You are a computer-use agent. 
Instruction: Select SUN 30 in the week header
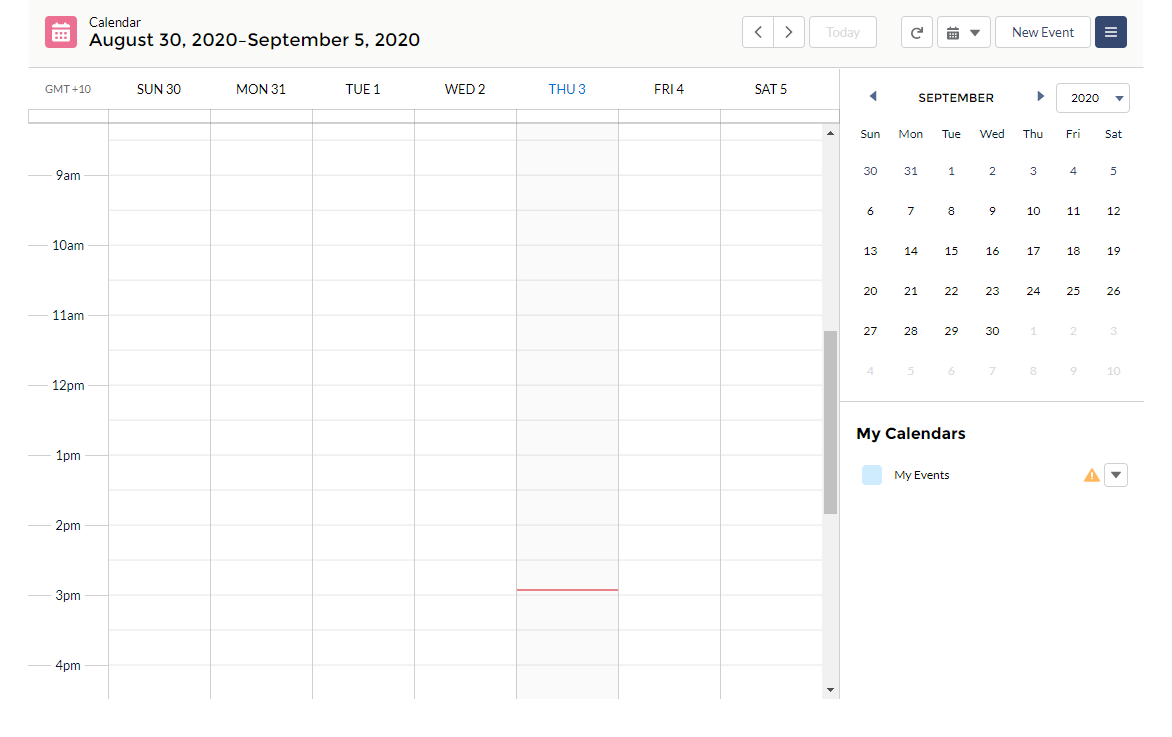point(158,88)
